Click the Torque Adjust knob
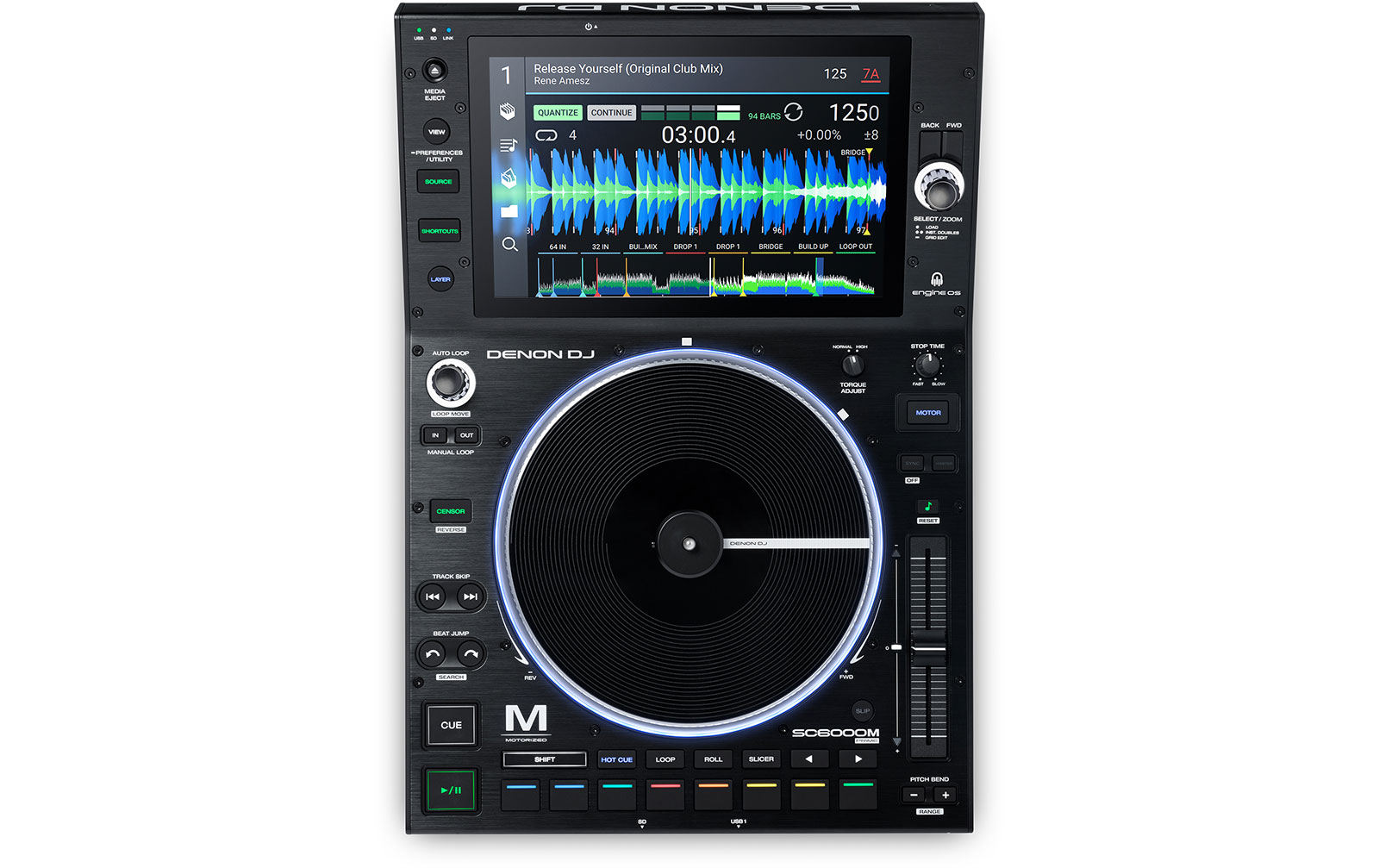The height and width of the screenshot is (868, 1379). 853,365
